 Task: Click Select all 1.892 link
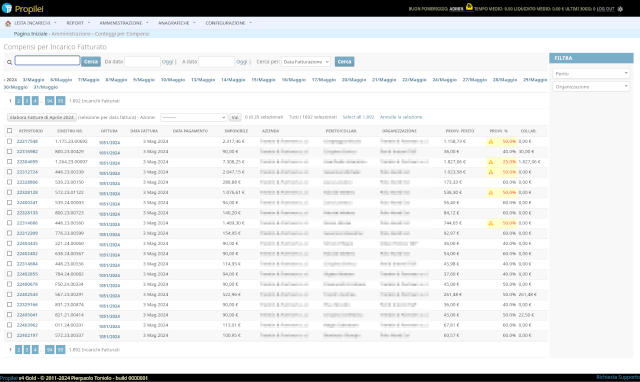358,117
